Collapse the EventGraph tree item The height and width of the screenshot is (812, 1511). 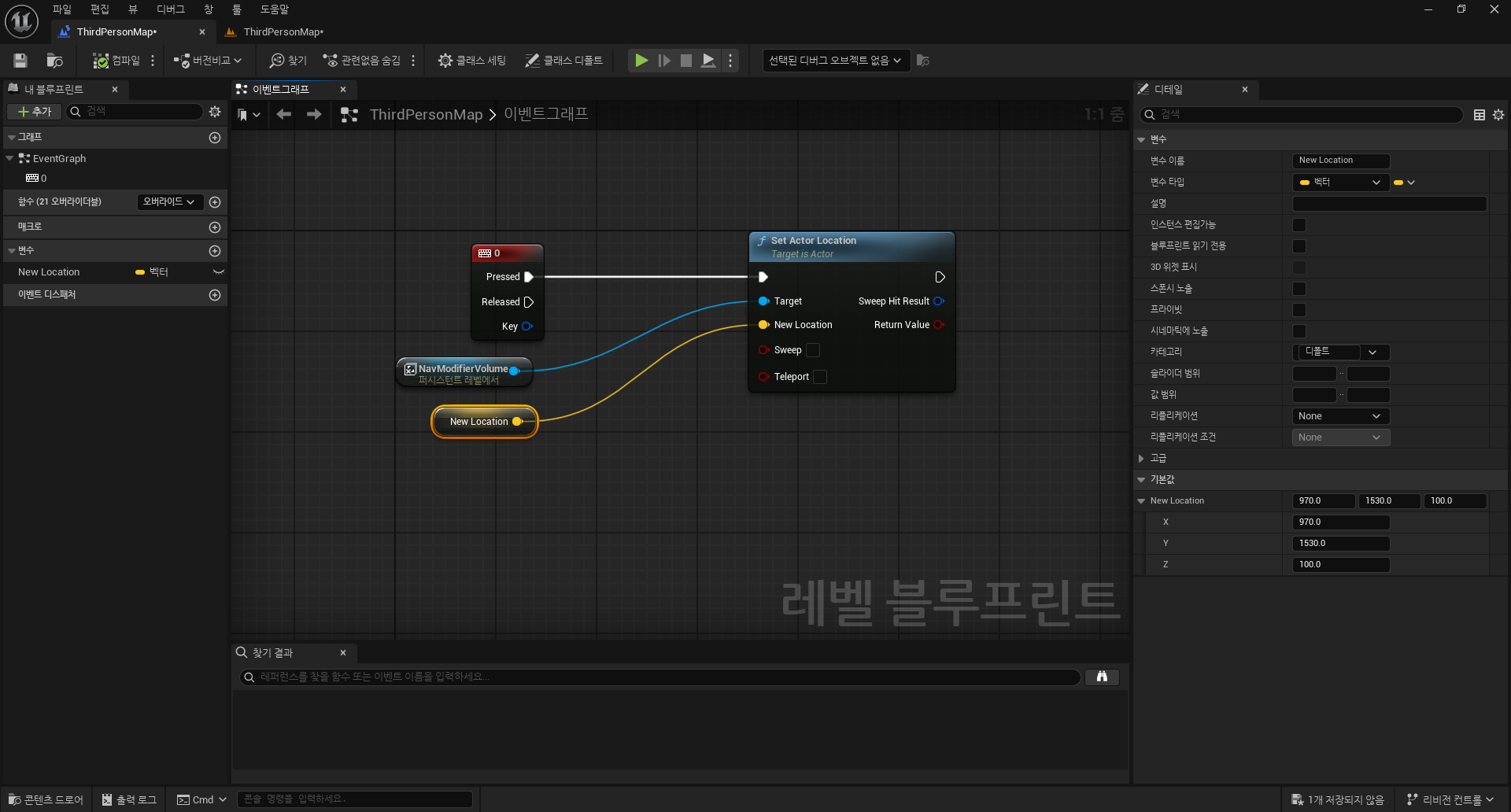(x=9, y=158)
